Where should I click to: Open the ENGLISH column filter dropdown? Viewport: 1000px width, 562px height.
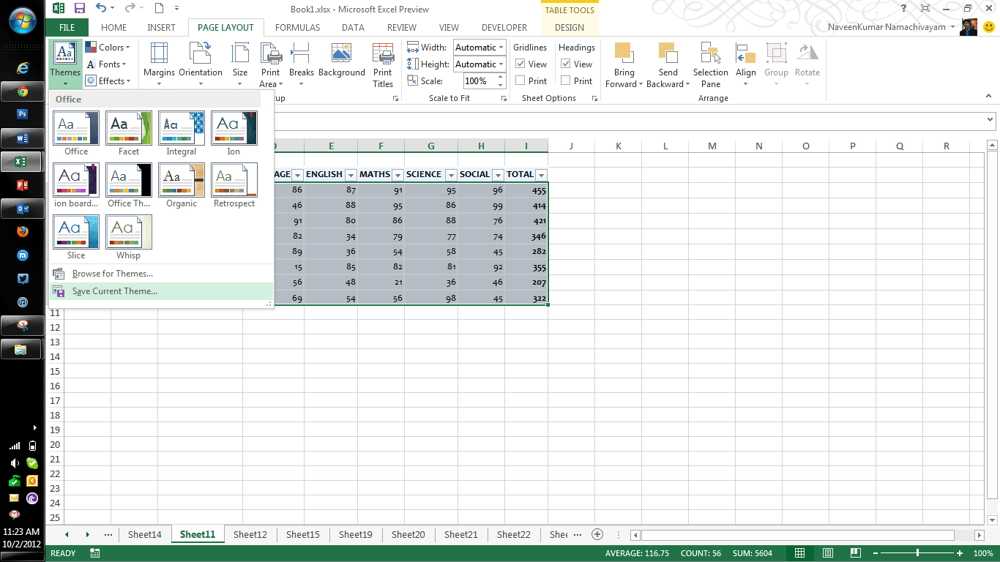click(x=351, y=175)
